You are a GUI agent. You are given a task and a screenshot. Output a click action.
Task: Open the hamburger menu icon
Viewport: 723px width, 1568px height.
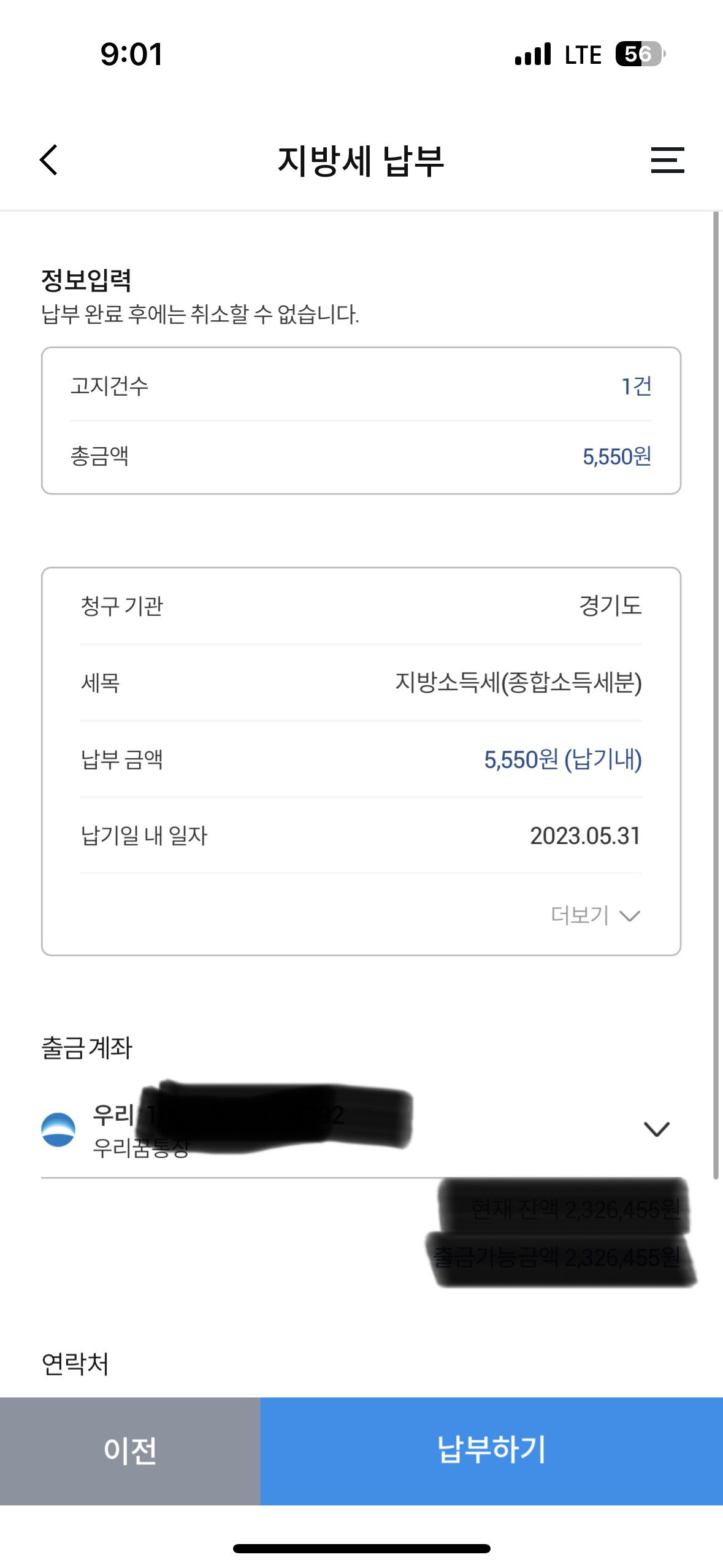click(x=667, y=160)
